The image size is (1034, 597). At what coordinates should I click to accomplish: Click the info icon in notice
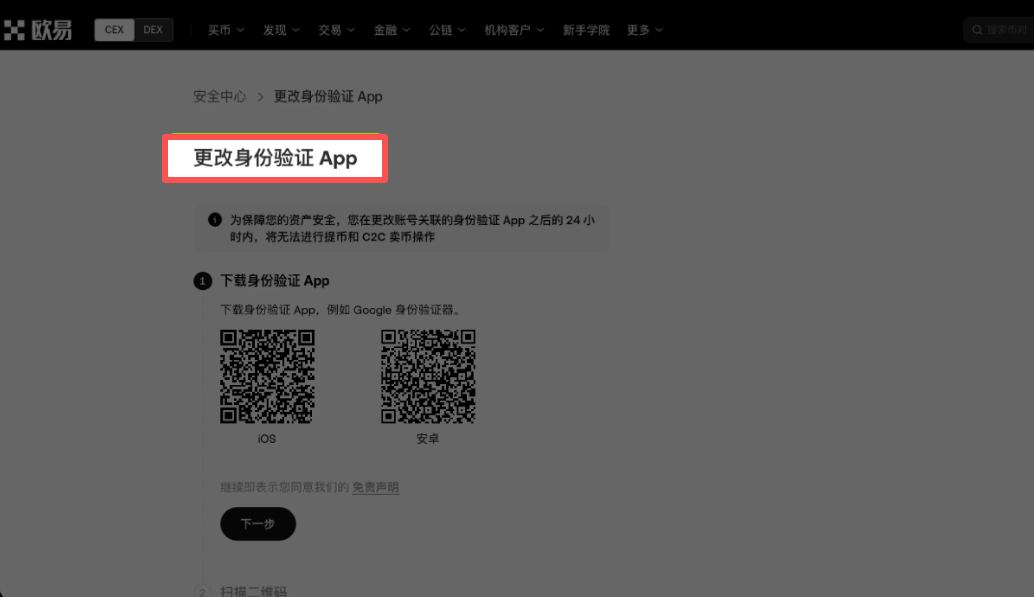point(214,220)
